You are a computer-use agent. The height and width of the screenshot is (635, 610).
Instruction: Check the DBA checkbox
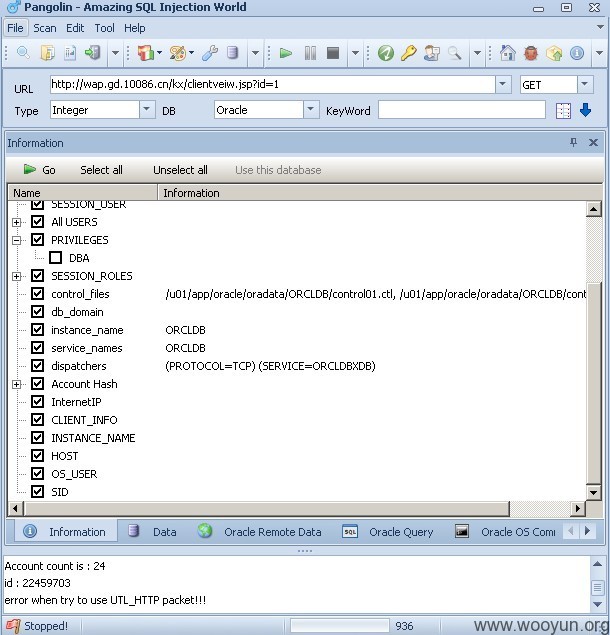click(x=55, y=258)
